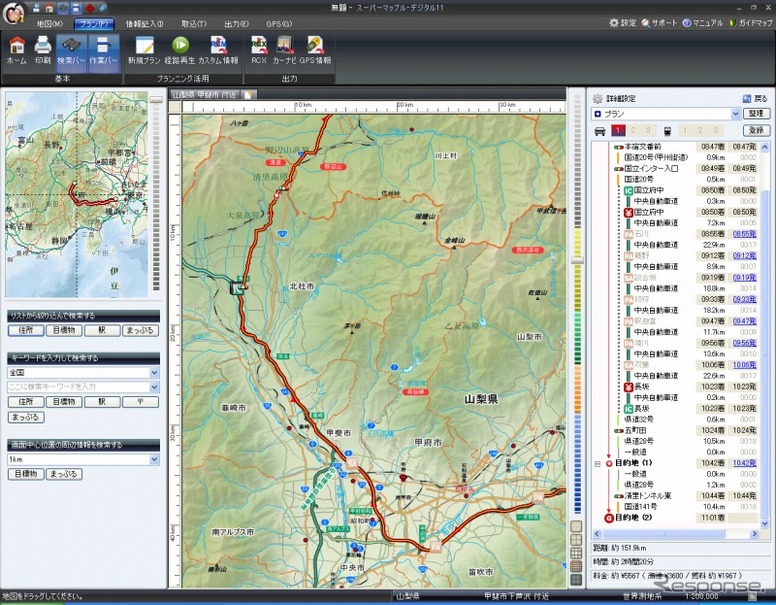The width and height of the screenshot is (776, 605).
Task: Open the 地図(M) menu tab
Action: point(49,23)
